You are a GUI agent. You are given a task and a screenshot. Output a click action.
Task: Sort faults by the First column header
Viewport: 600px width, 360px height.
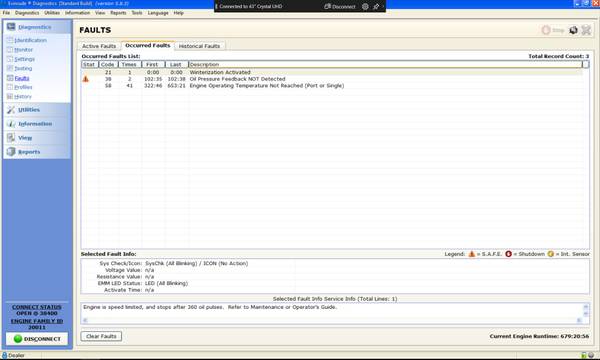point(153,64)
